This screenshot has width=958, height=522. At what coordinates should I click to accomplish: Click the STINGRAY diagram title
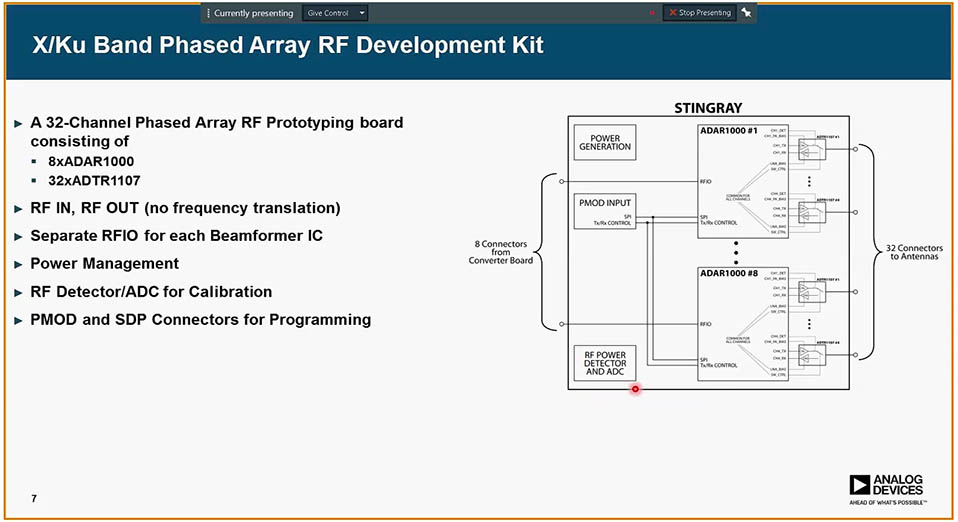coord(708,108)
